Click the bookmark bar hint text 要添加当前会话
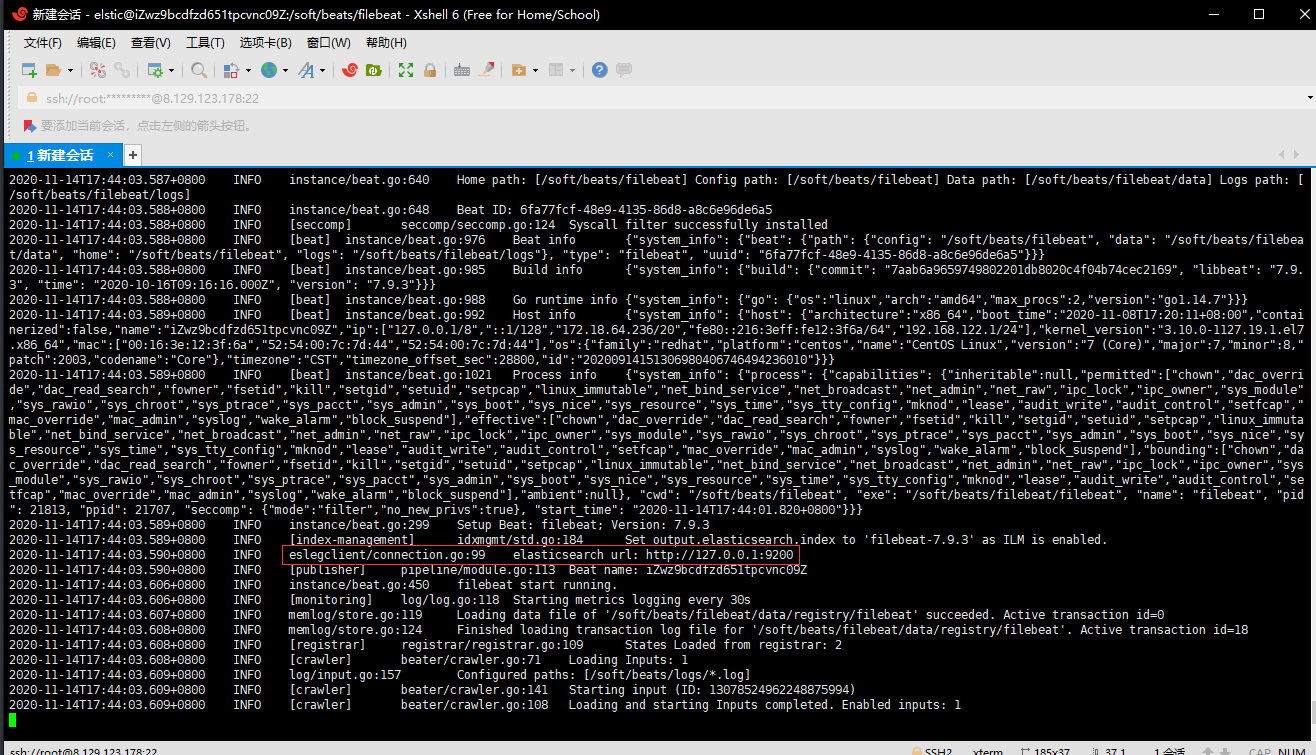This screenshot has height=755, width=1316. point(146,126)
